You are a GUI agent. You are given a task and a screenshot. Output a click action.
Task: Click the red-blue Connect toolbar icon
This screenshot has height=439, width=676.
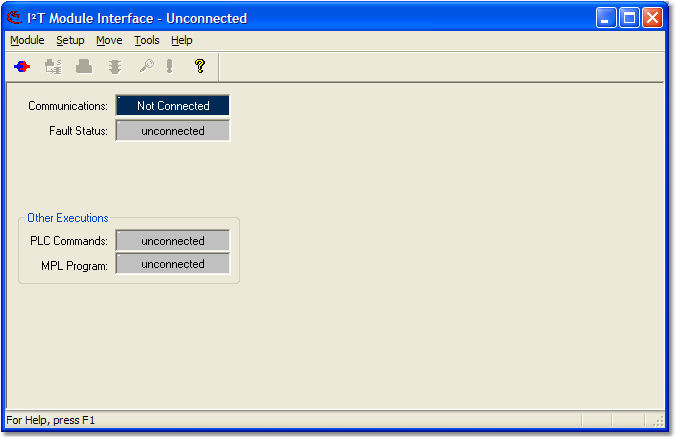pos(22,67)
